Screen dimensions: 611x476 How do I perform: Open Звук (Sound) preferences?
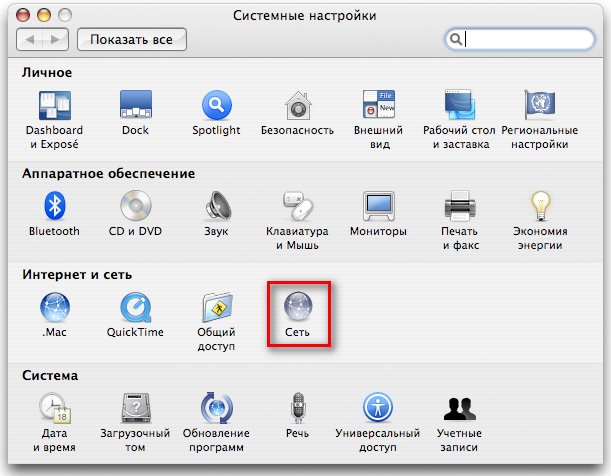[x=216, y=206]
